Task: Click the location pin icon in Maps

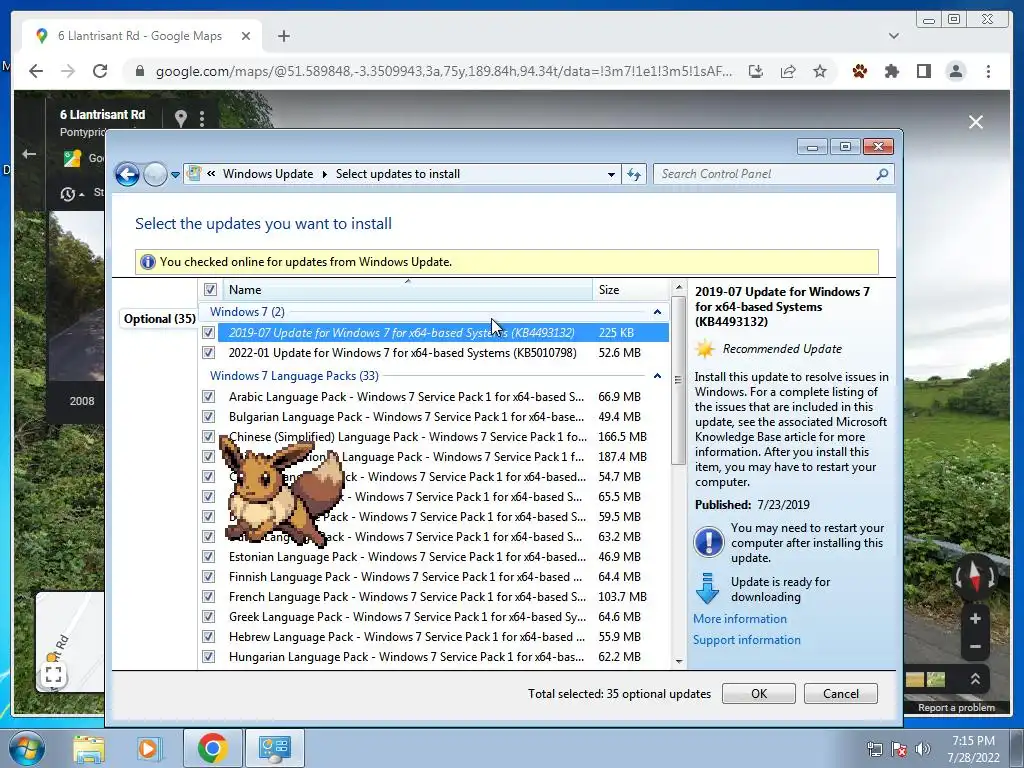Action: click(181, 118)
